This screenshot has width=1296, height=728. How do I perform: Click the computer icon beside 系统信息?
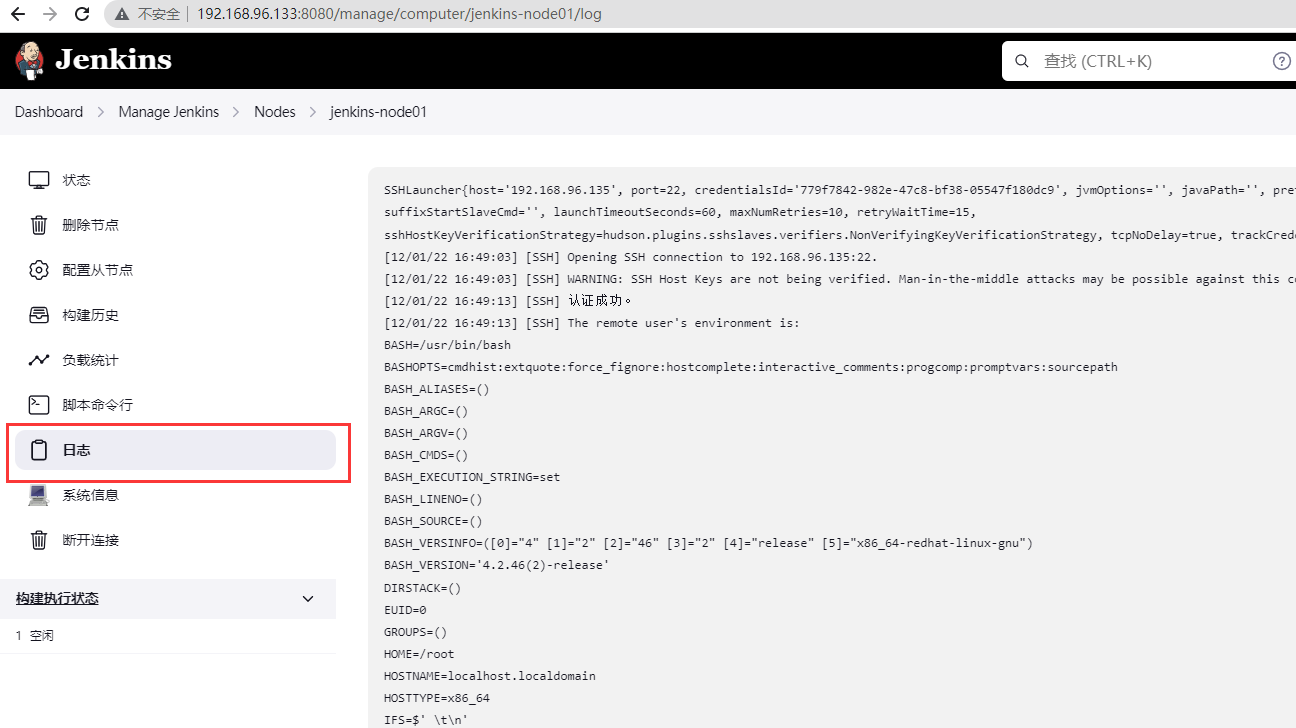point(39,495)
